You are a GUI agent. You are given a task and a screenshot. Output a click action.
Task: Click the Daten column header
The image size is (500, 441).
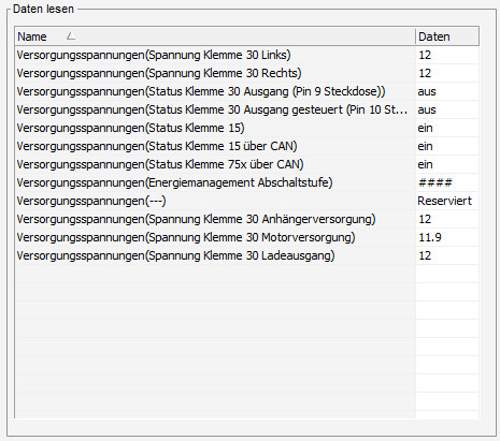447,36
